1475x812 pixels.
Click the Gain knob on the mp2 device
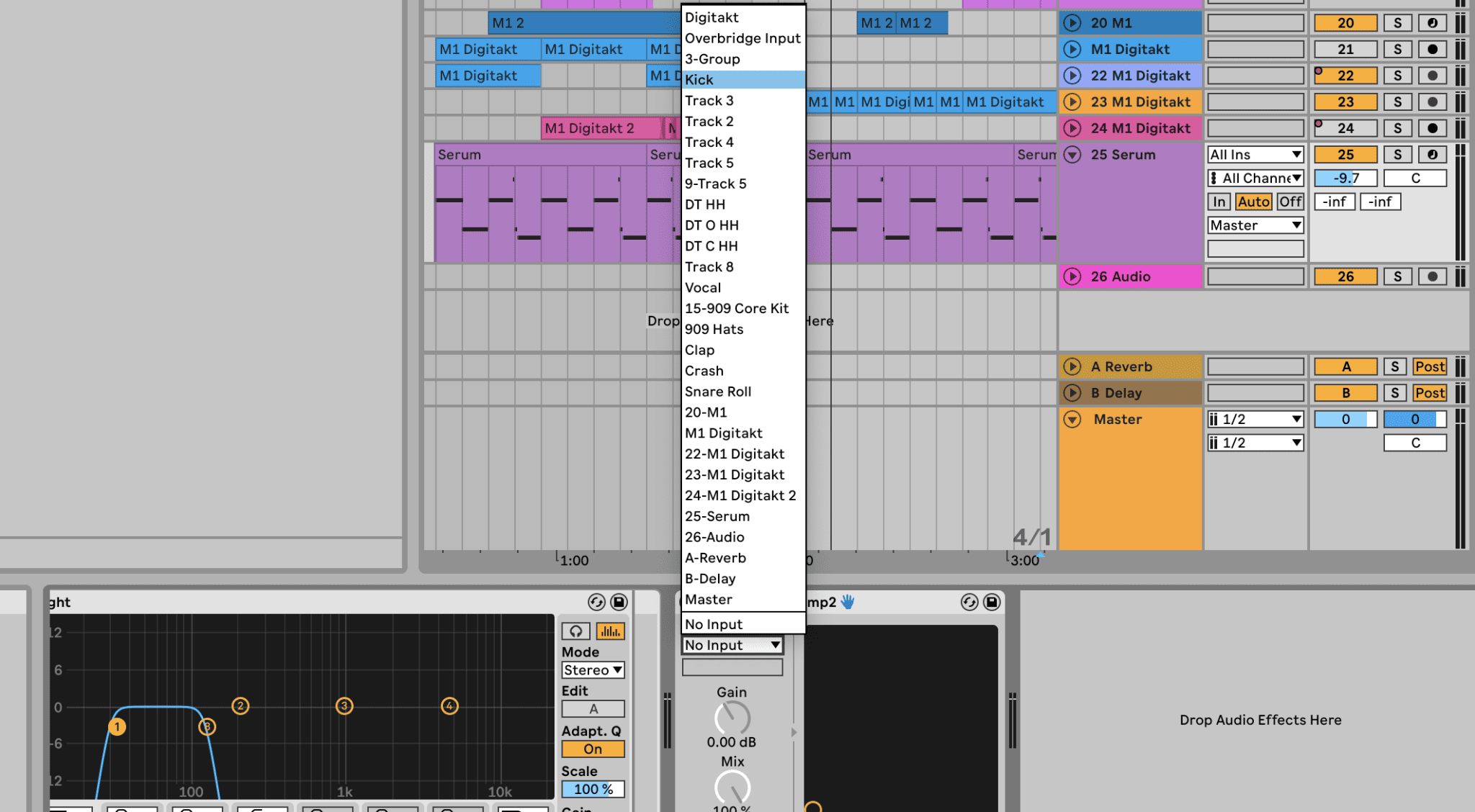click(732, 718)
